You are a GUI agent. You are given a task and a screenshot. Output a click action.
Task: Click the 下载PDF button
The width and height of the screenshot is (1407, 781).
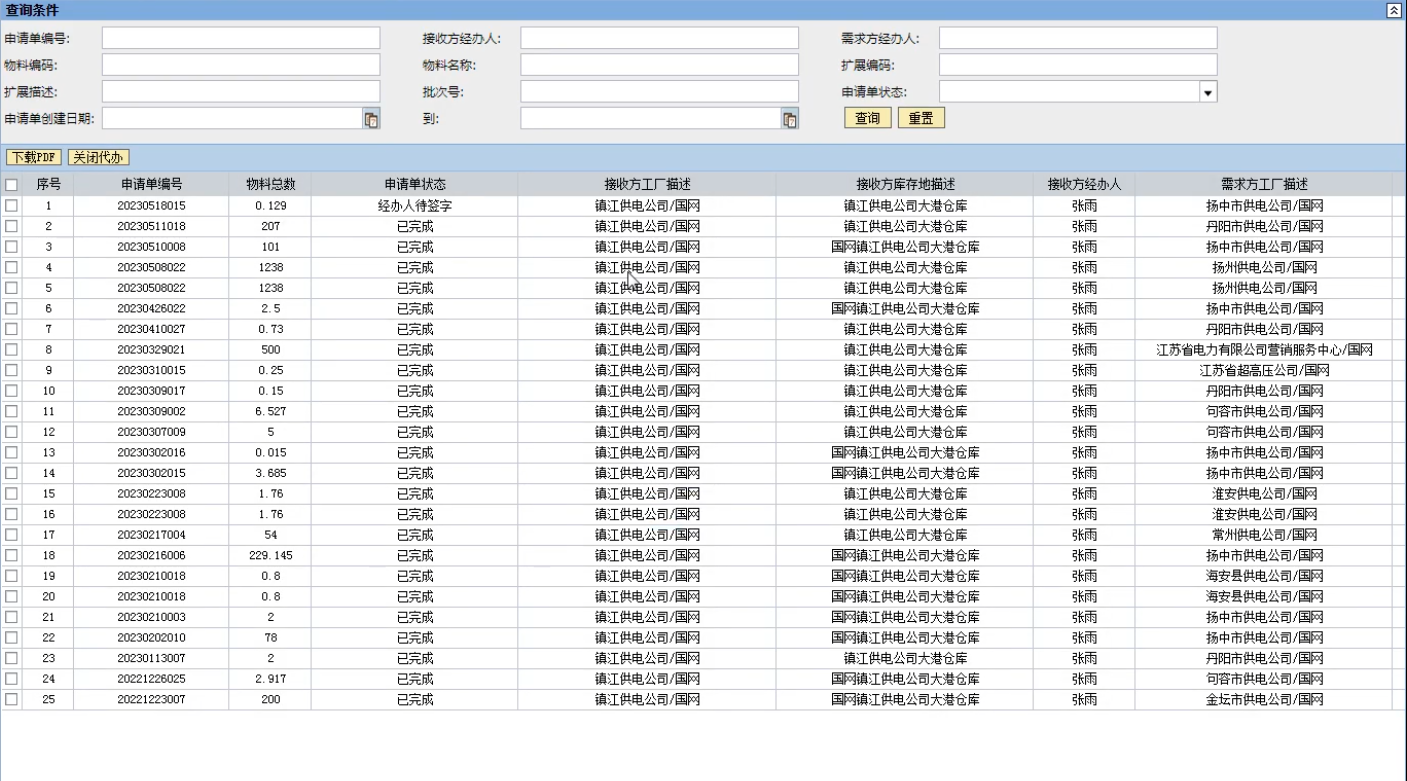click(34, 157)
